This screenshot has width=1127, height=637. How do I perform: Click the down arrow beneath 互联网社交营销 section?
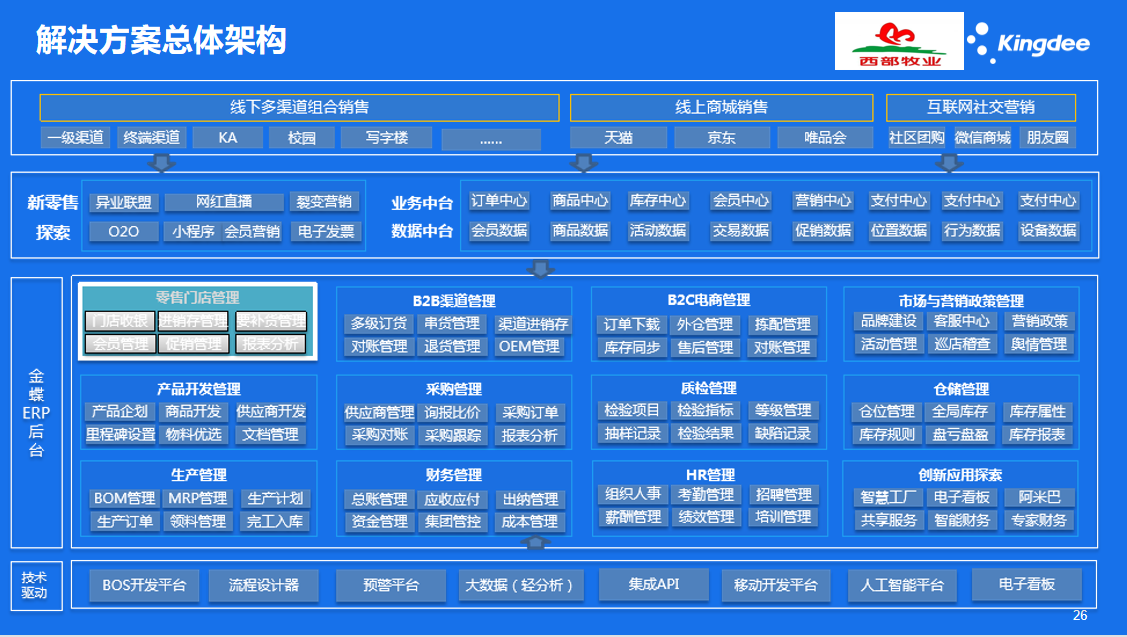pyautogui.click(x=951, y=163)
